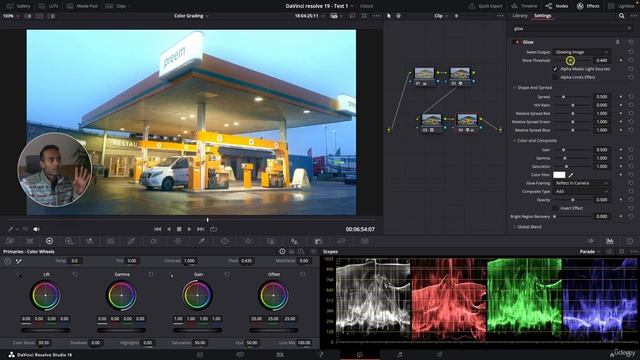Open the viewer zoom 100% dropdown
This screenshot has height=360, width=640.
[x=11, y=16]
